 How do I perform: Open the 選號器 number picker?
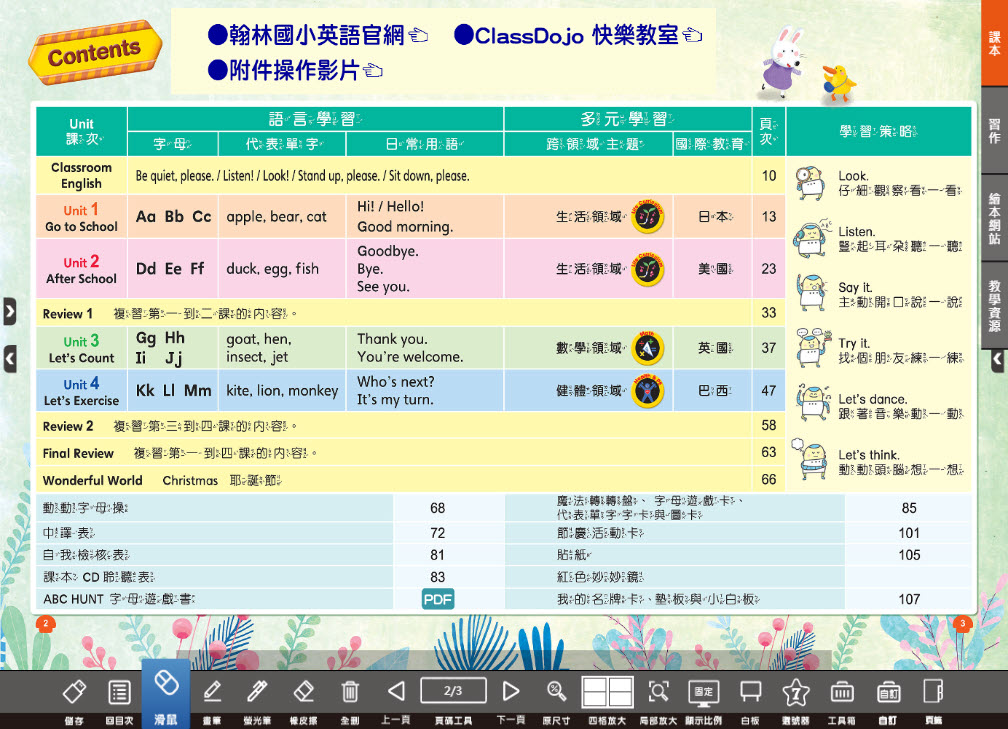795,692
